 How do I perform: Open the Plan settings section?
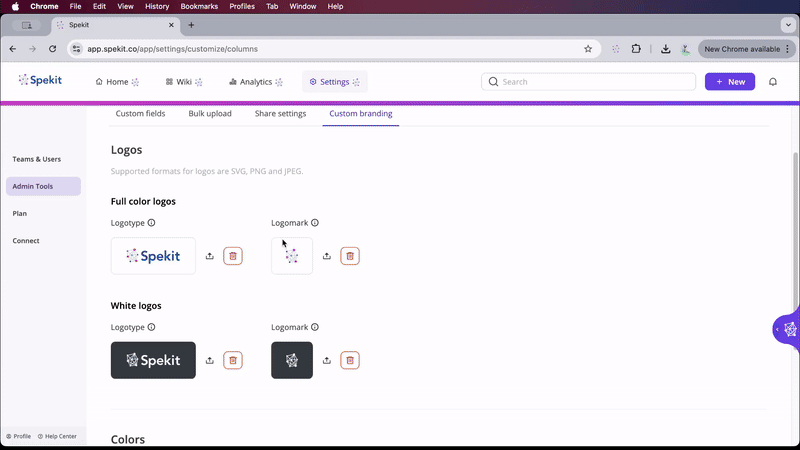click(x=20, y=213)
